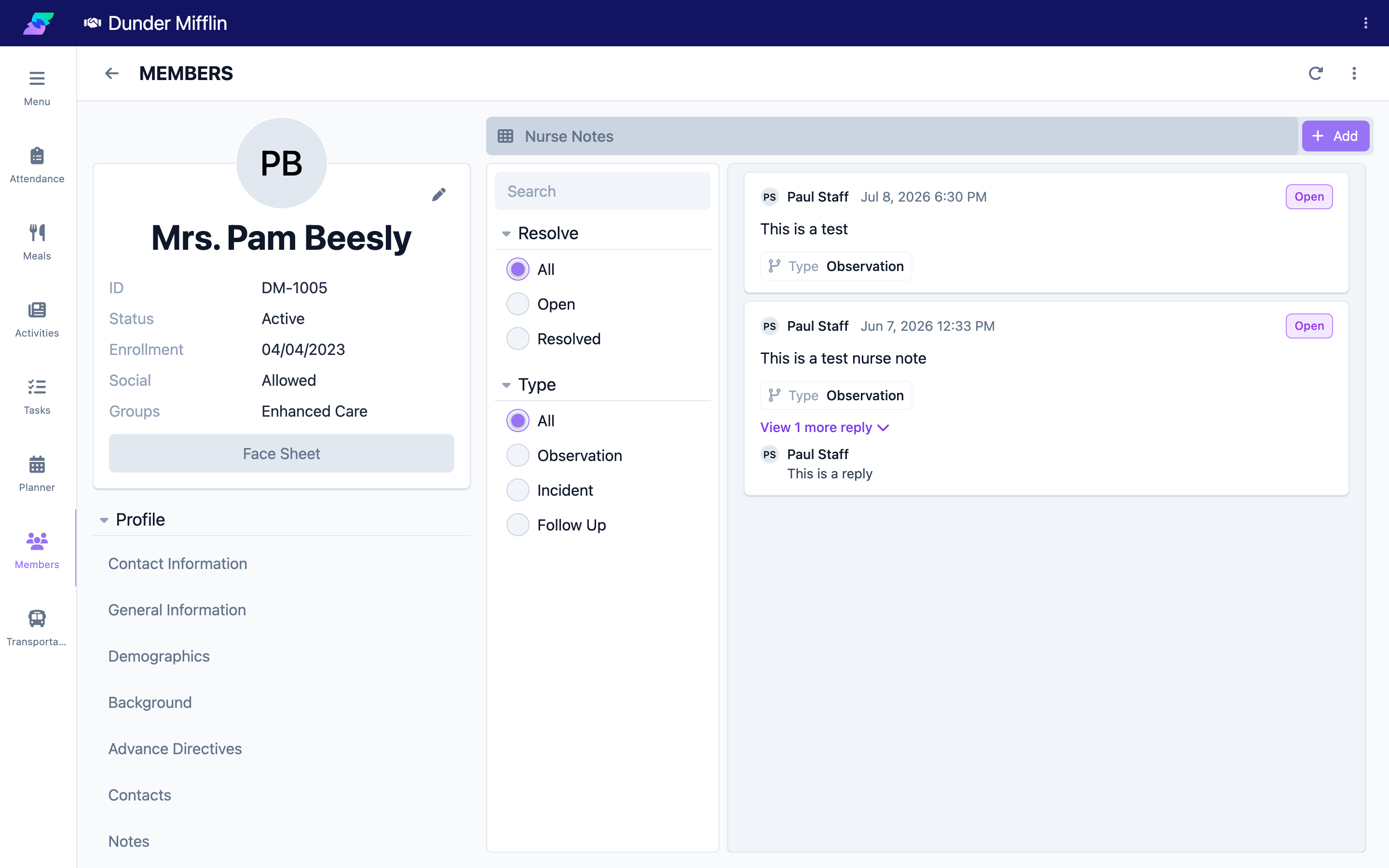The image size is (1389, 868).
Task: Select the All radio under Resolve
Action: pyautogui.click(x=517, y=269)
